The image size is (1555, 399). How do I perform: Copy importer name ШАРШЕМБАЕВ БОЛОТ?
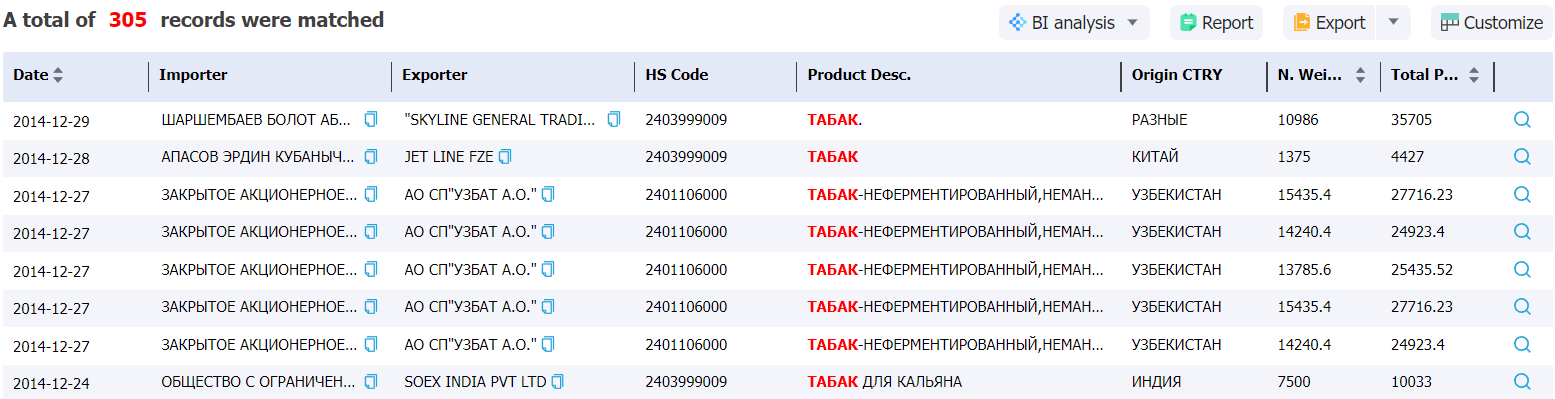[x=371, y=119]
